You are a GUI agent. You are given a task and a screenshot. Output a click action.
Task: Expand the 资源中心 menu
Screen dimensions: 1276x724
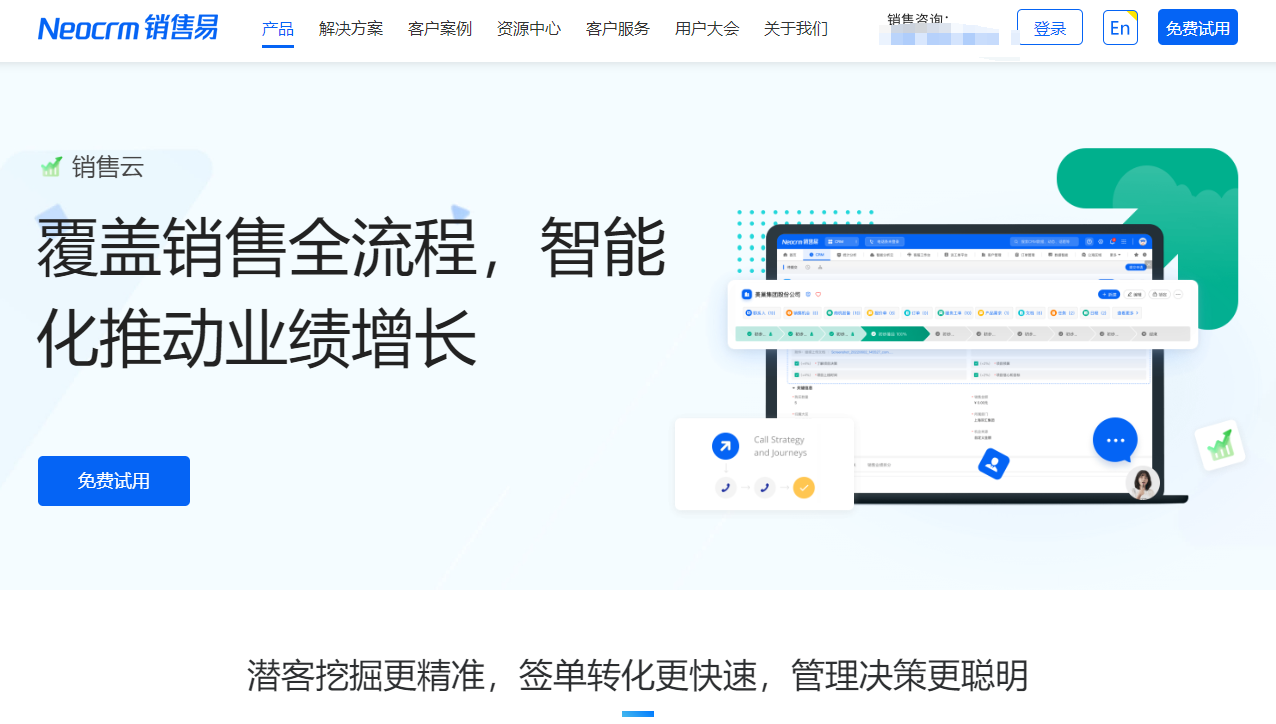(529, 28)
